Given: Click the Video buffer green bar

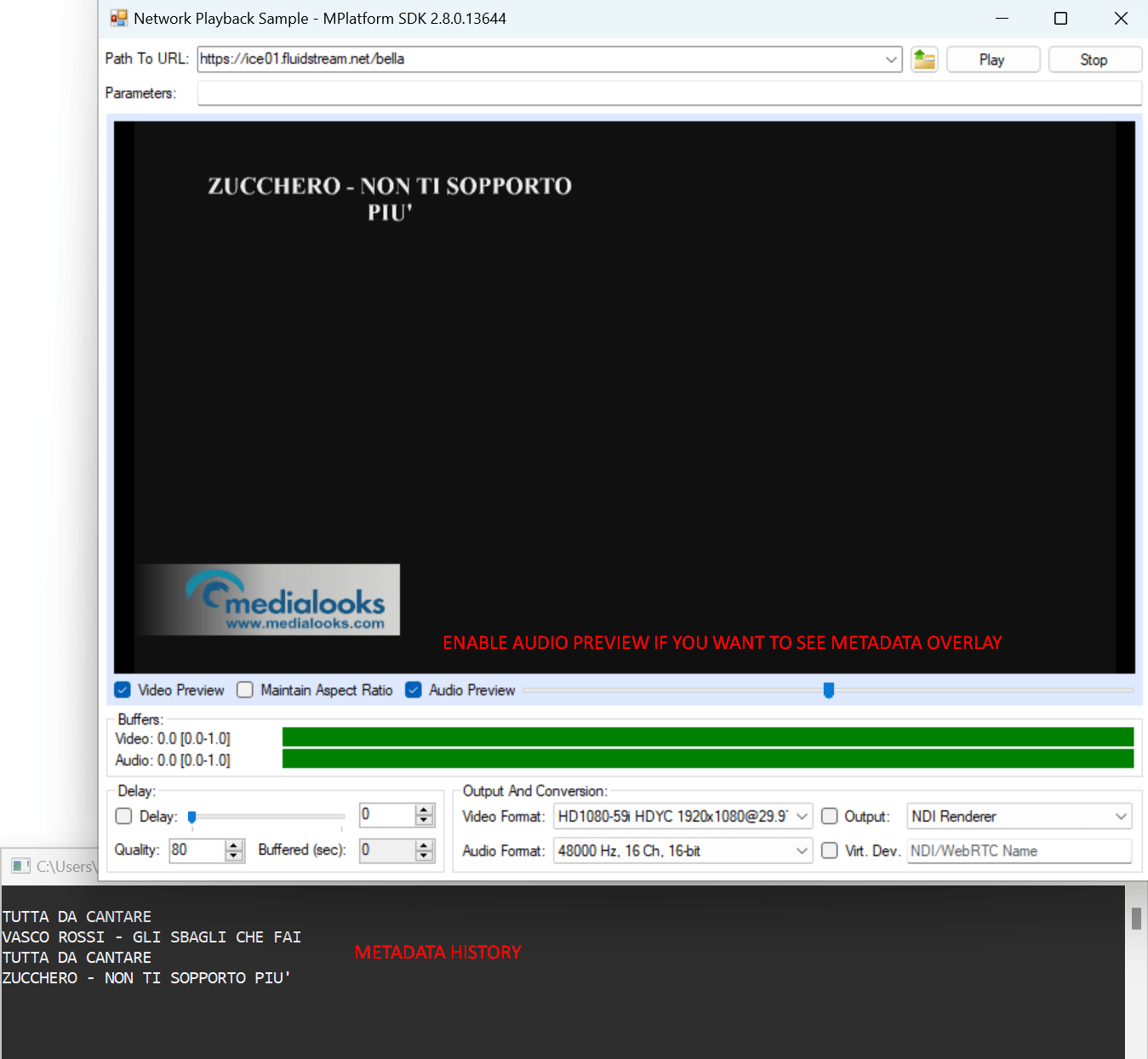Looking at the screenshot, I should point(708,737).
